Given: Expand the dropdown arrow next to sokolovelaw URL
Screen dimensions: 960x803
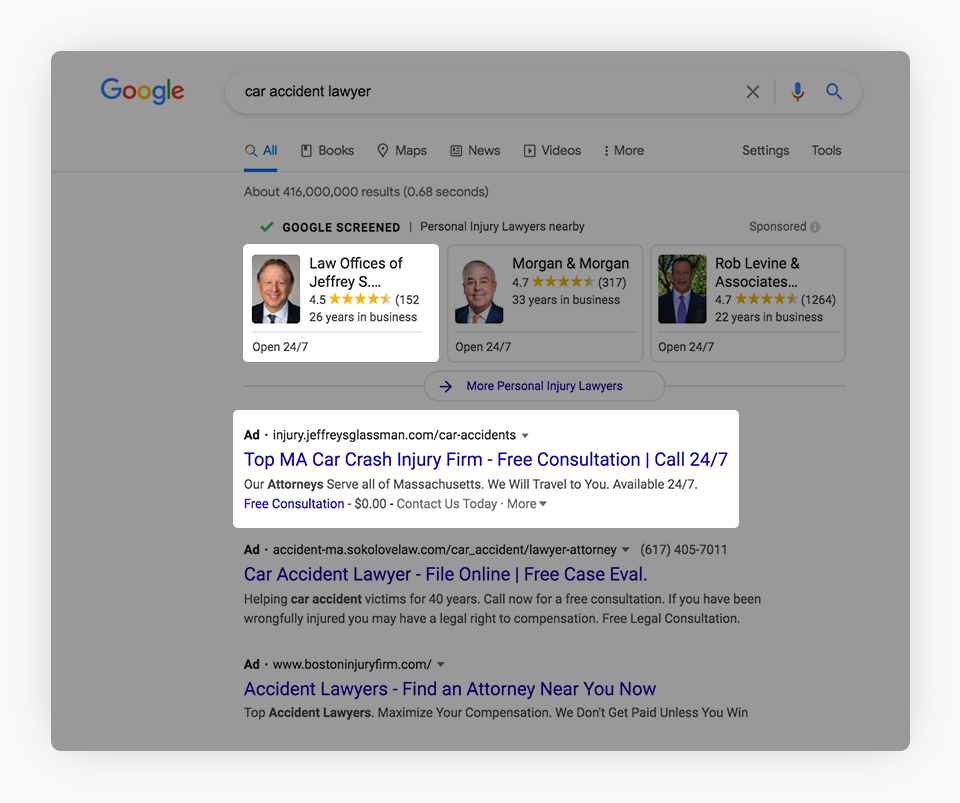Looking at the screenshot, I should click(626, 550).
